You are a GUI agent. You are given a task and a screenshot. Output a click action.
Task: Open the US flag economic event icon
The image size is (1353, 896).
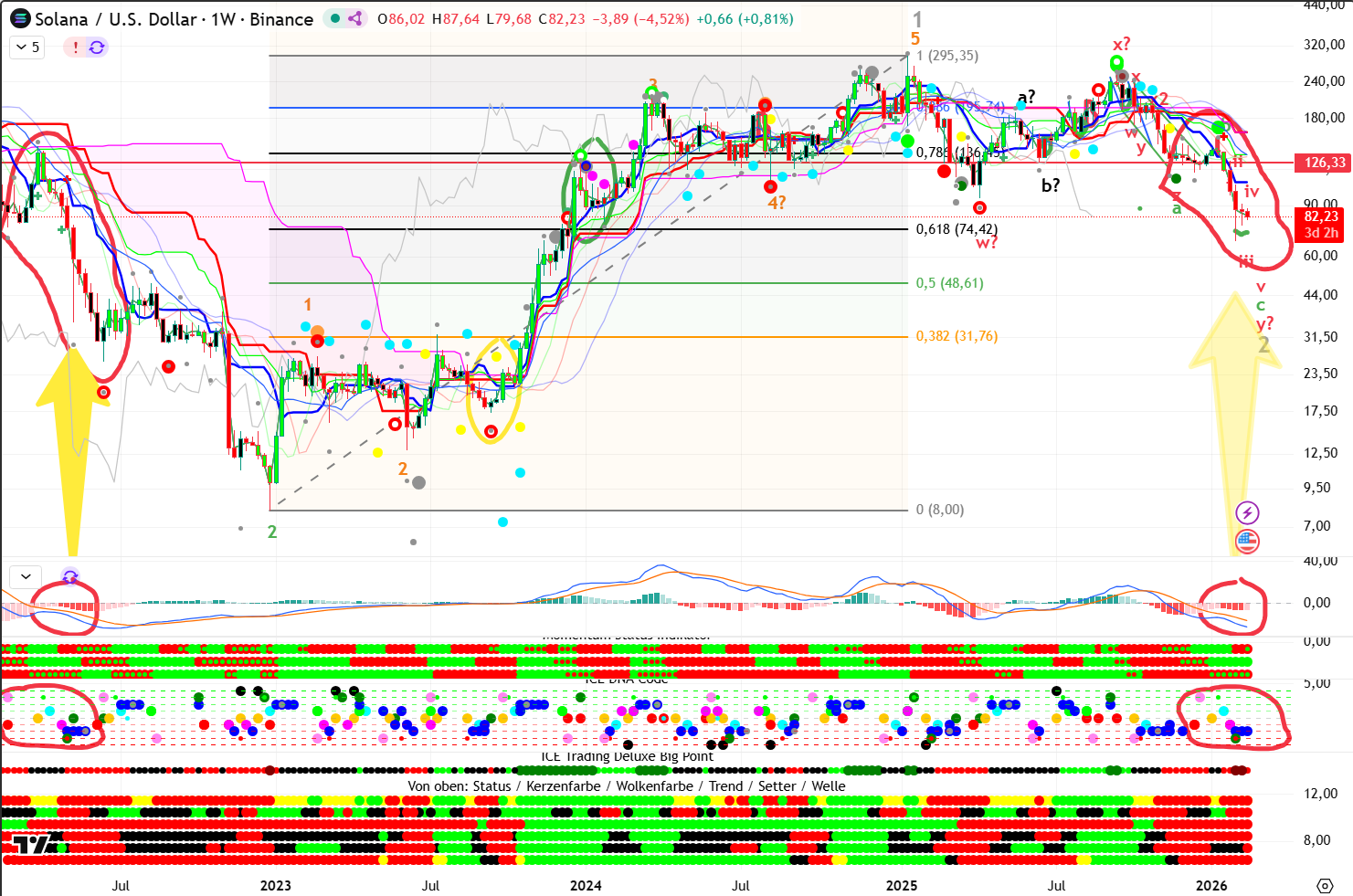pyautogui.click(x=1247, y=541)
